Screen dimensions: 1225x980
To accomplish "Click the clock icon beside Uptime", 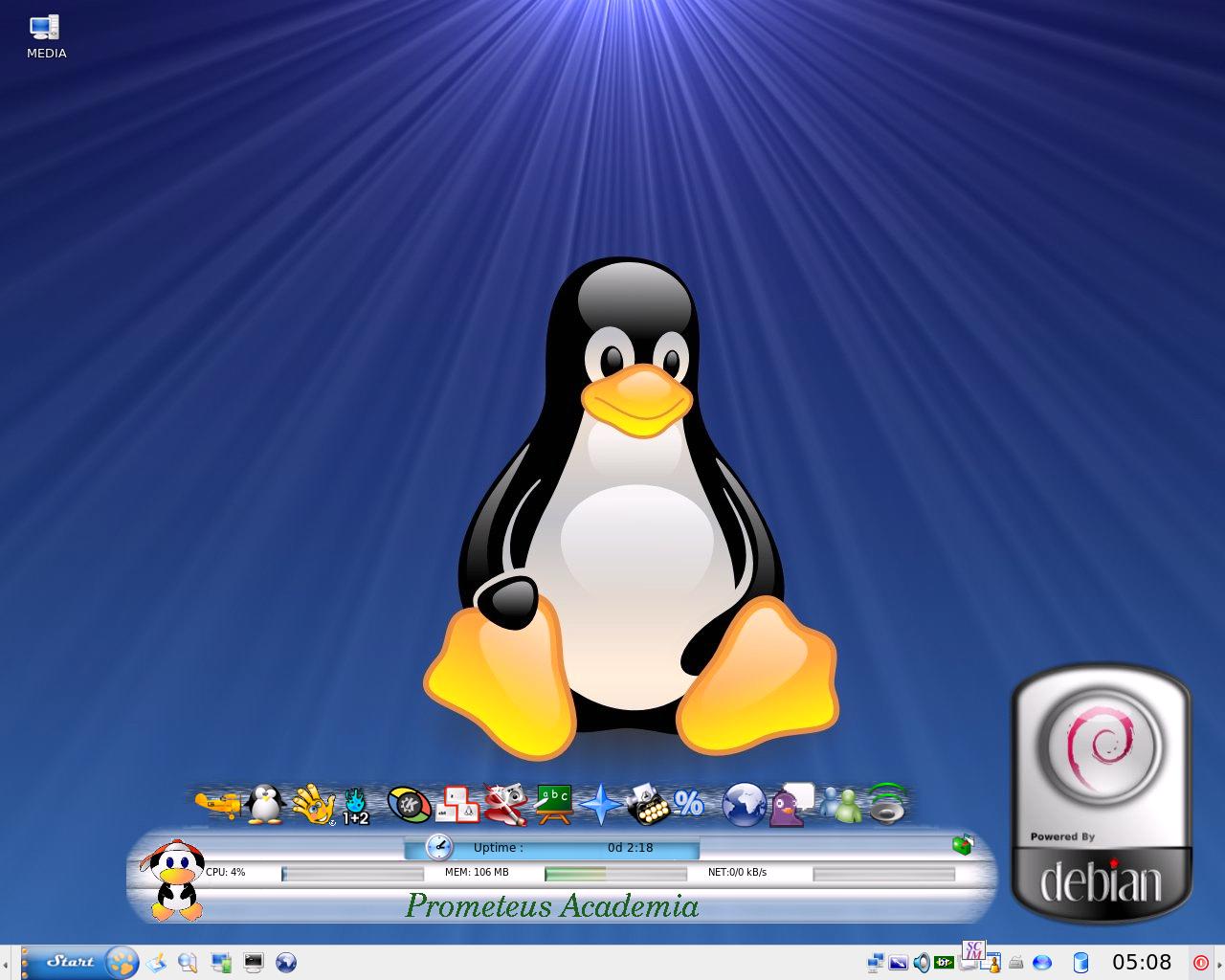I will [438, 847].
